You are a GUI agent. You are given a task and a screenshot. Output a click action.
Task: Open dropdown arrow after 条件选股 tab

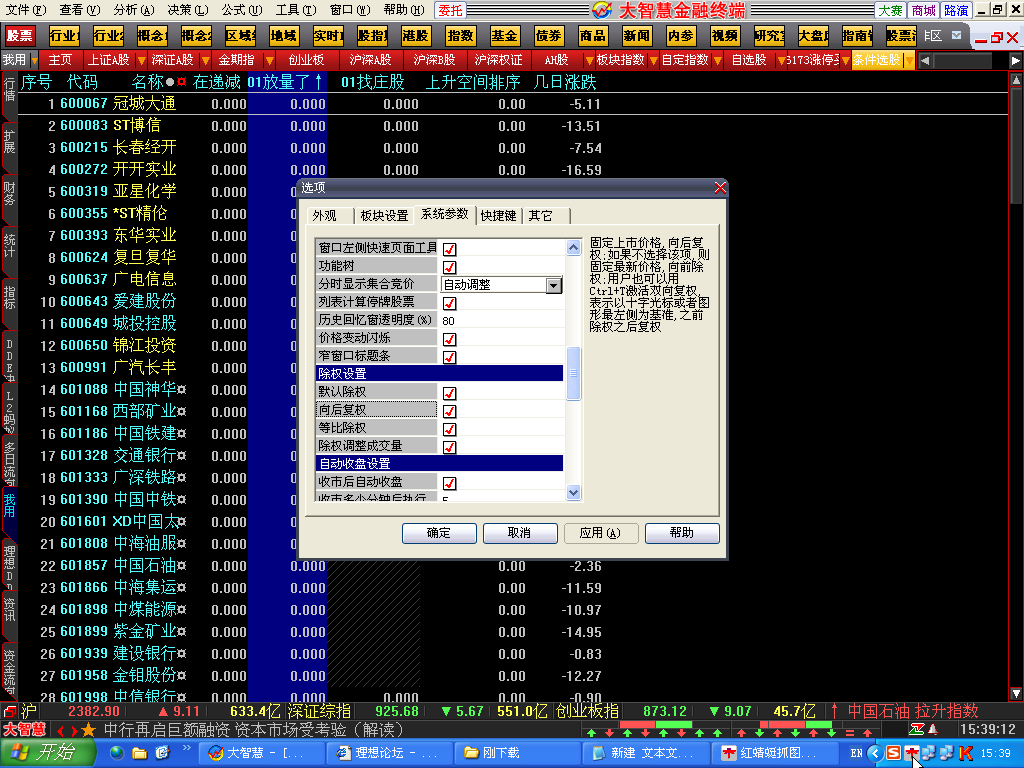pos(909,60)
